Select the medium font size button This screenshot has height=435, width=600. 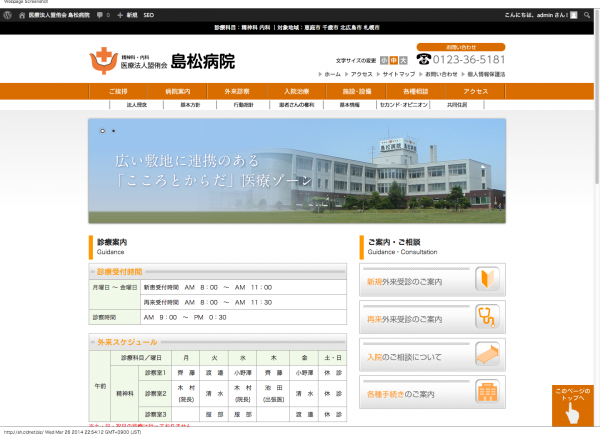[x=393, y=60]
